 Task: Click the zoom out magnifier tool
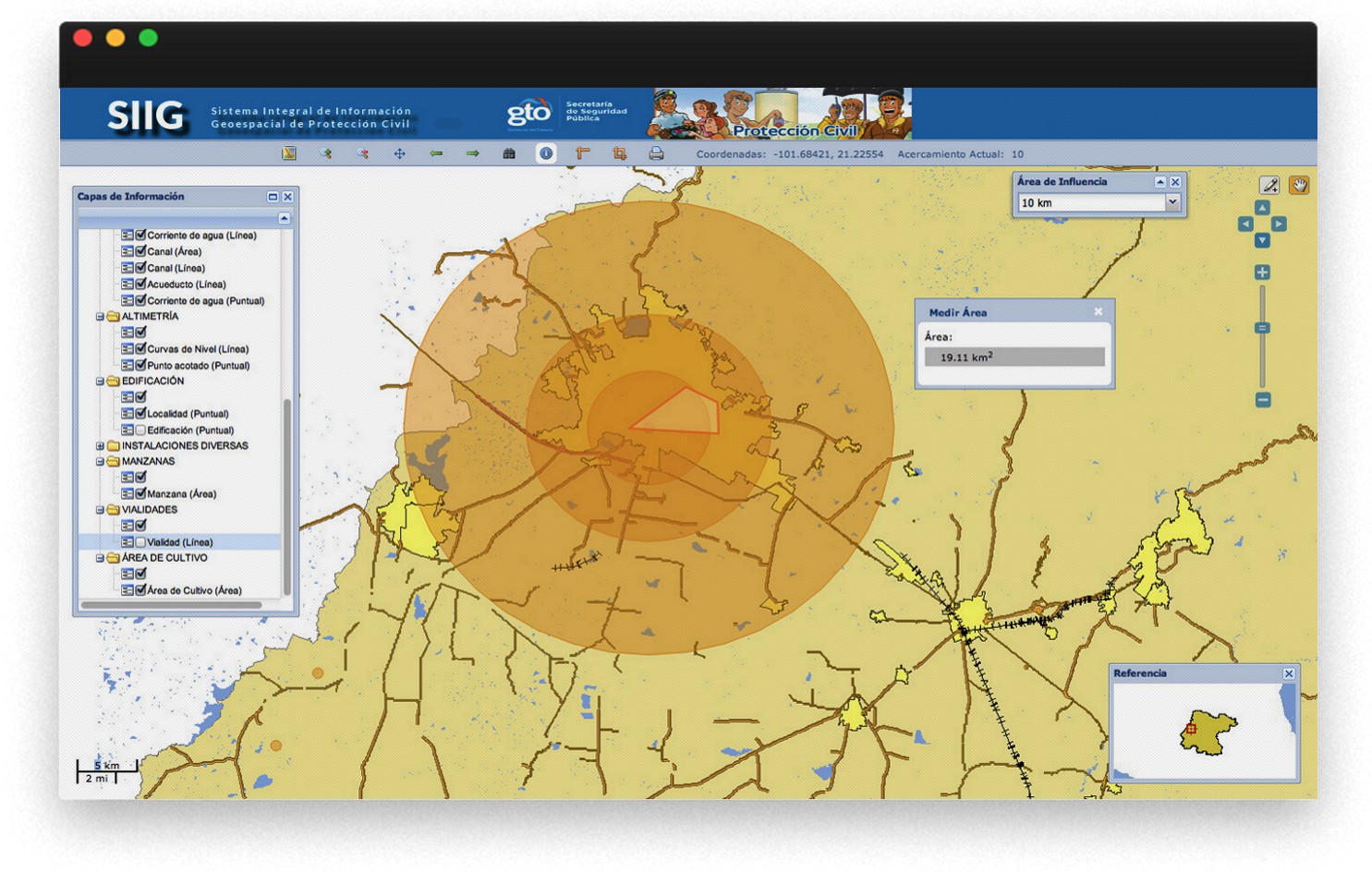click(362, 153)
